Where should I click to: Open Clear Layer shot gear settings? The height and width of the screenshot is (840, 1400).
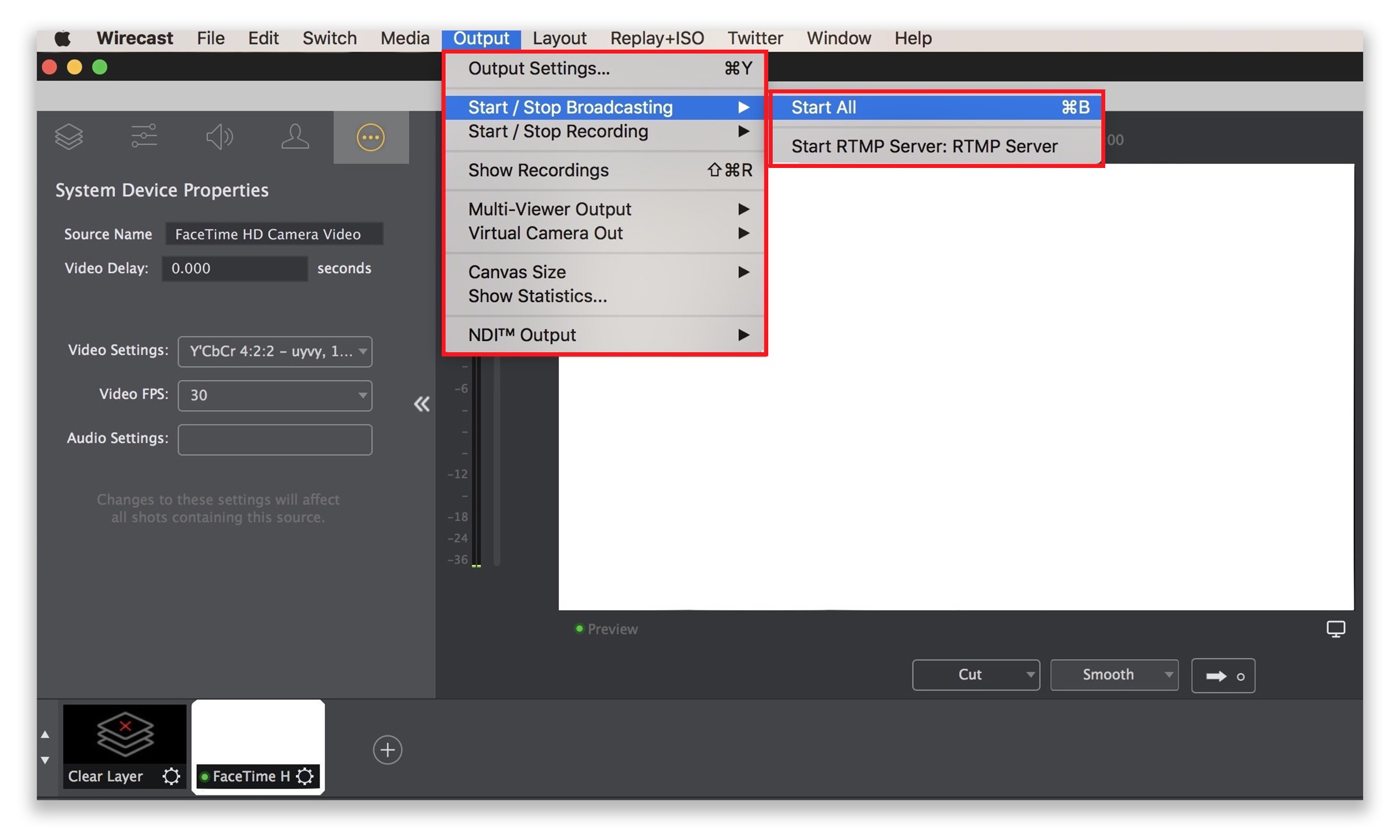171,776
